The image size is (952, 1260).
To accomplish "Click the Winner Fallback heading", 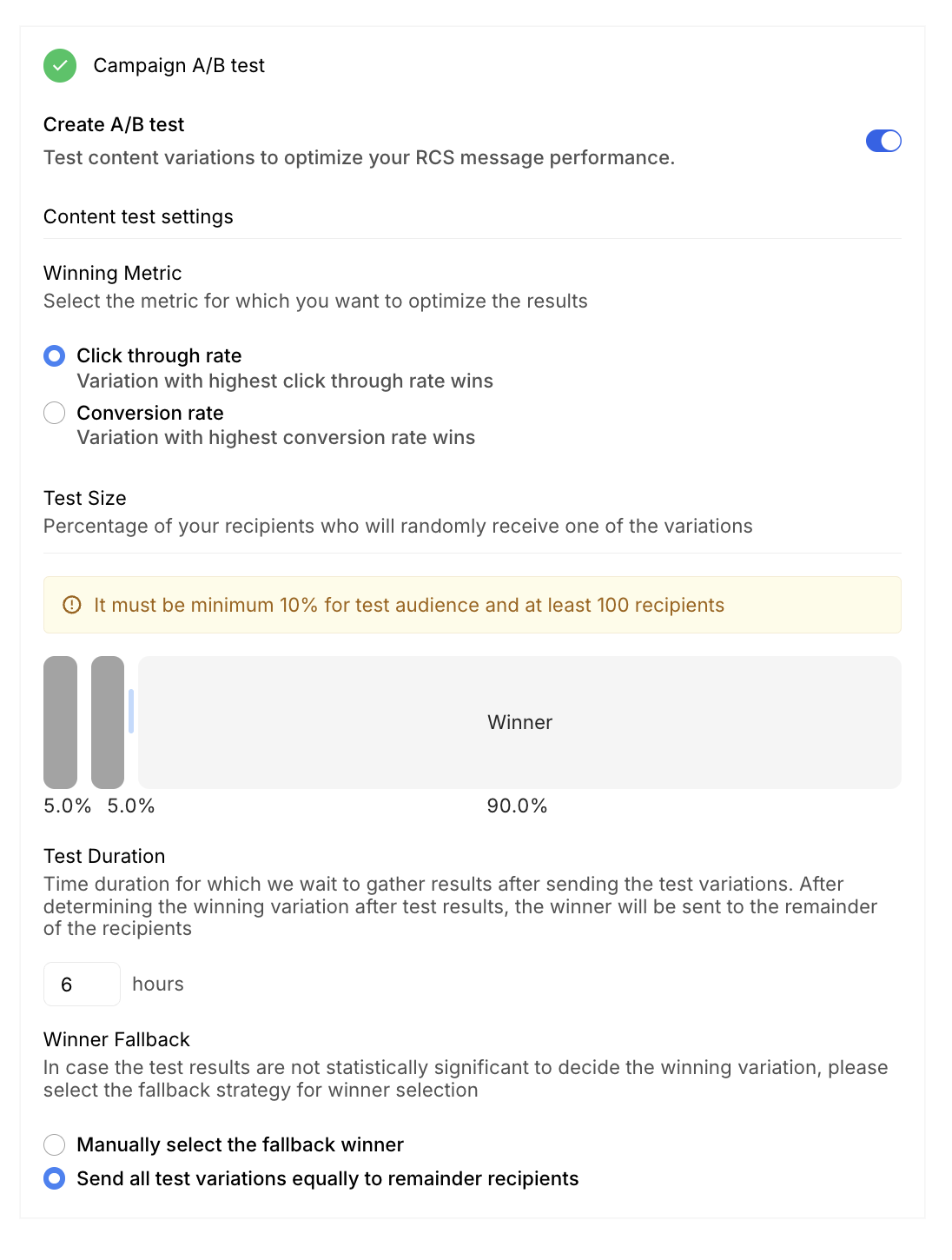I will click(x=116, y=1039).
